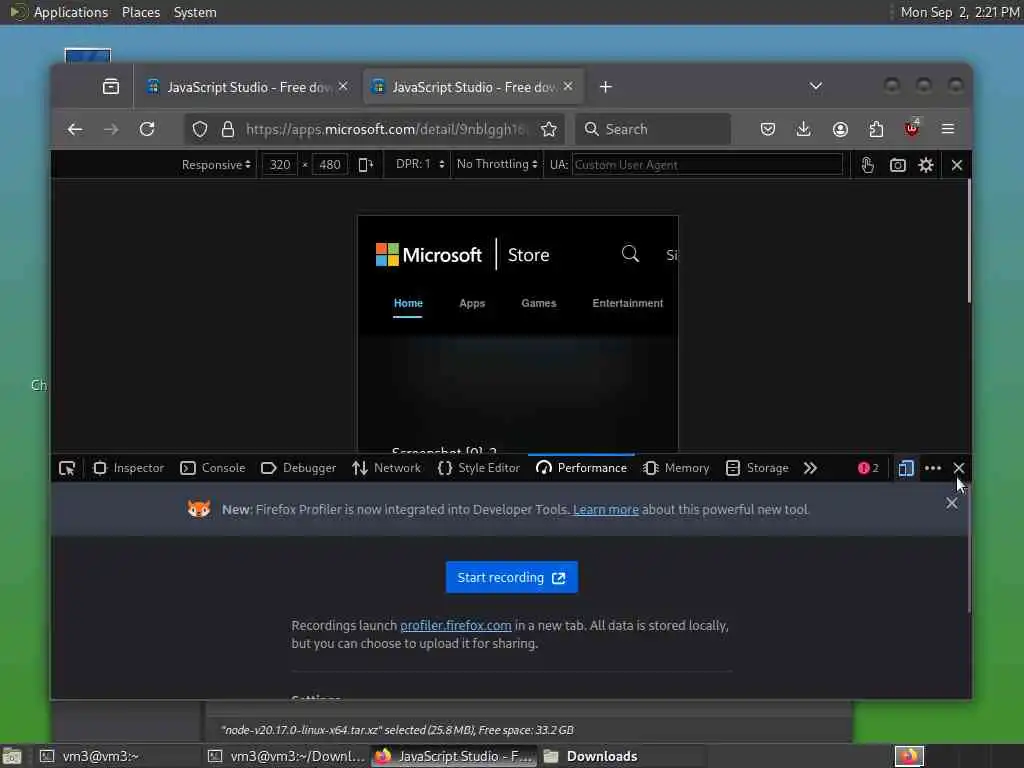Open the No Throttling dropdown

[497, 164]
